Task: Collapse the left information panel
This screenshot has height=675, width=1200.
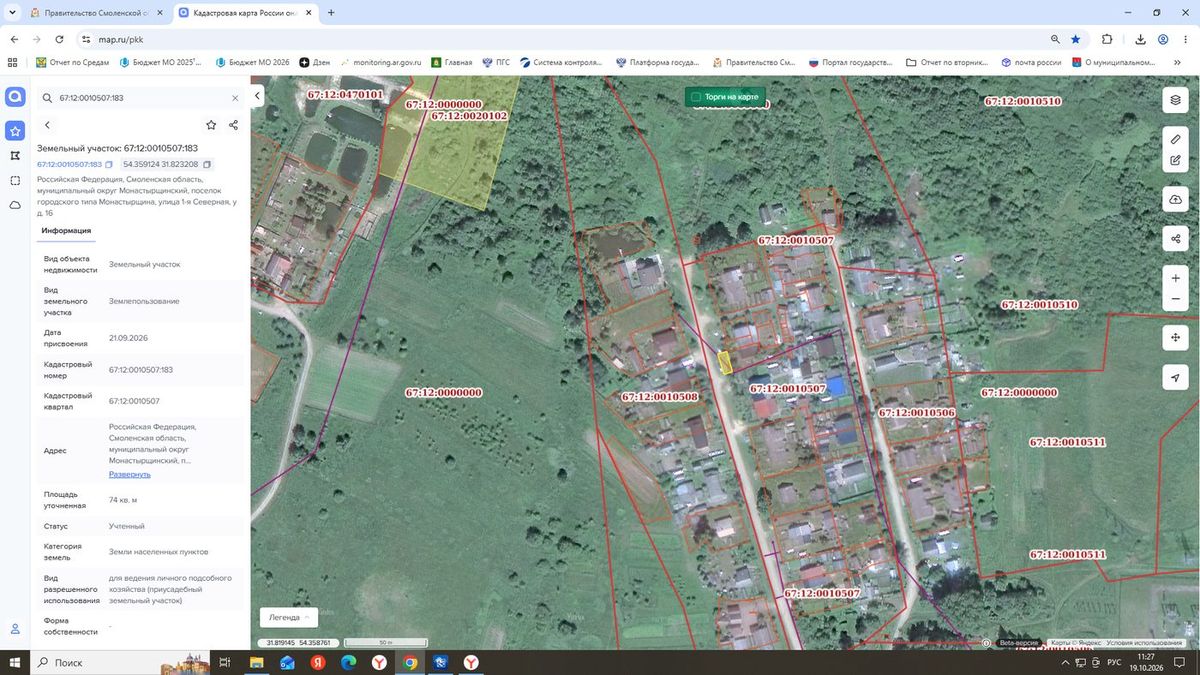Action: [x=257, y=96]
